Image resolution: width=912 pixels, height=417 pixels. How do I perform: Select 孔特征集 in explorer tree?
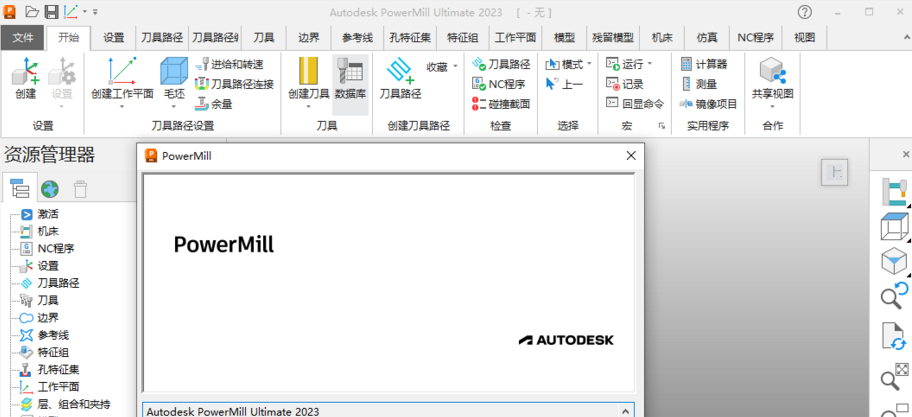pyautogui.click(x=49, y=369)
